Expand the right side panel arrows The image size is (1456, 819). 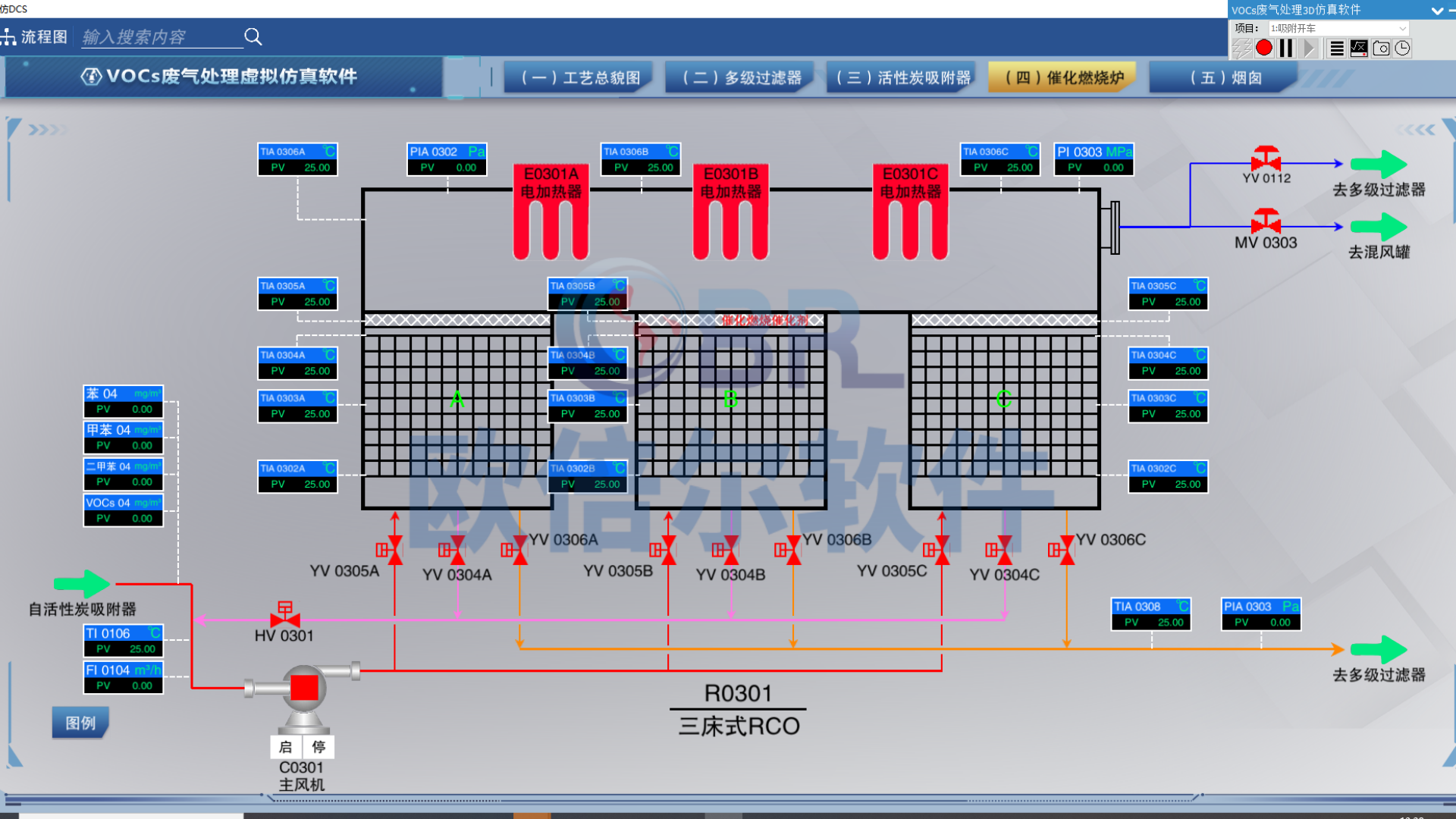tap(1416, 130)
